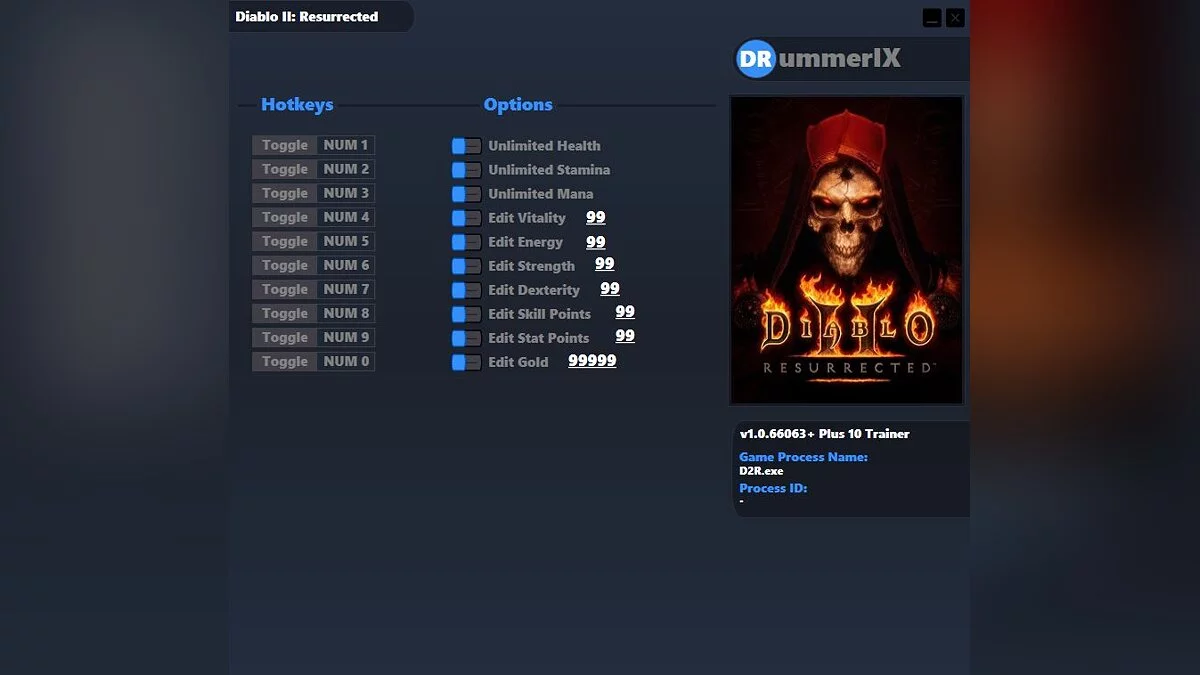
Task: Switch on Edit Strength option
Action: [466, 266]
